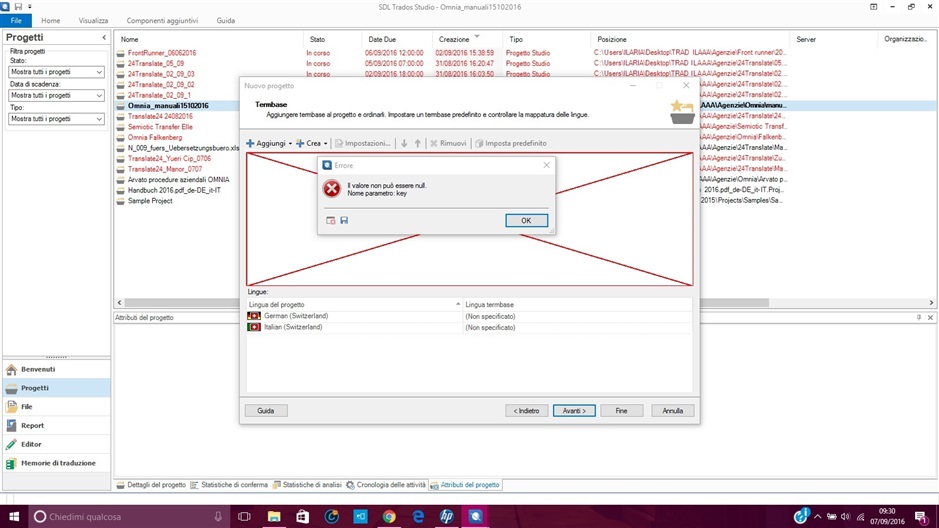The image size is (939, 528).
Task: Click the save icon in title bar
Action: coord(18,7)
